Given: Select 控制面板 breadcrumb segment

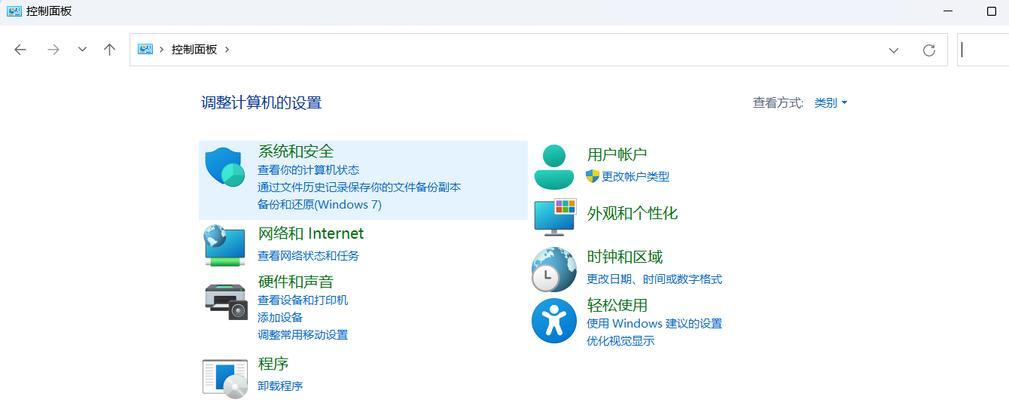Looking at the screenshot, I should 194,50.
